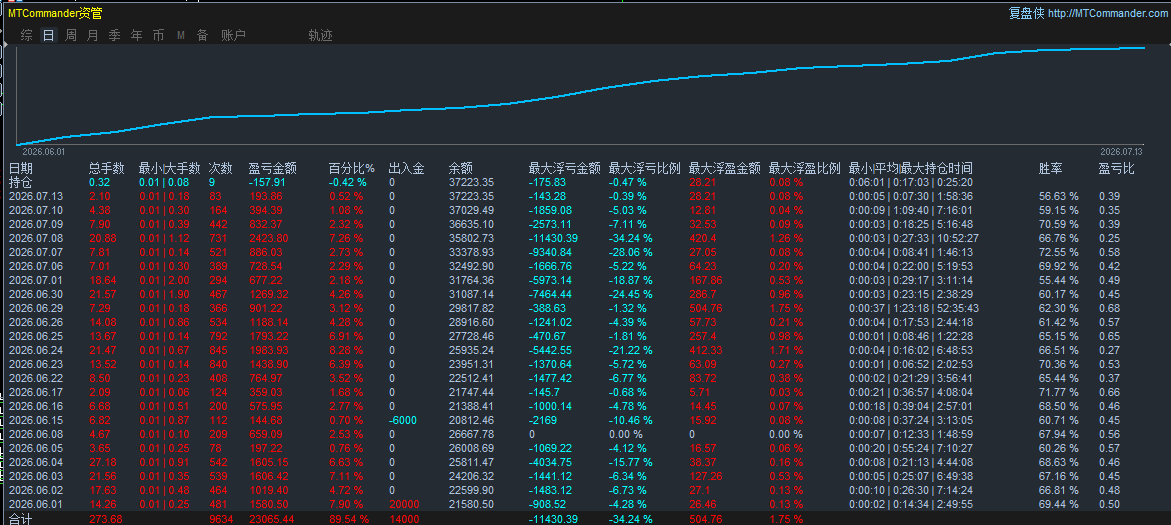Select the 日 daily tab

coord(49,35)
